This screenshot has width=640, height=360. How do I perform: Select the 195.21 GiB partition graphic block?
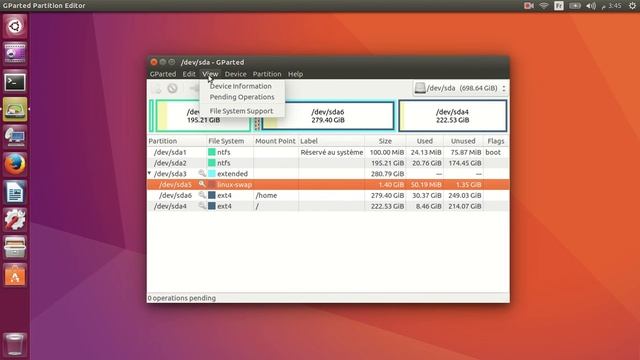[x=203, y=116]
